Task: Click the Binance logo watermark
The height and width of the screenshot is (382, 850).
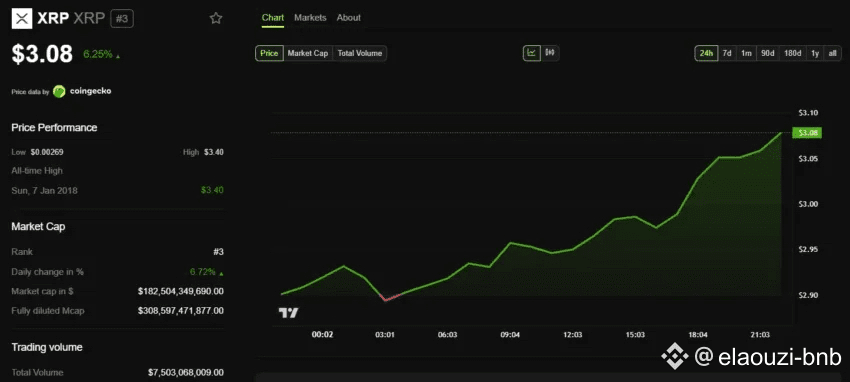Action: coord(674,357)
